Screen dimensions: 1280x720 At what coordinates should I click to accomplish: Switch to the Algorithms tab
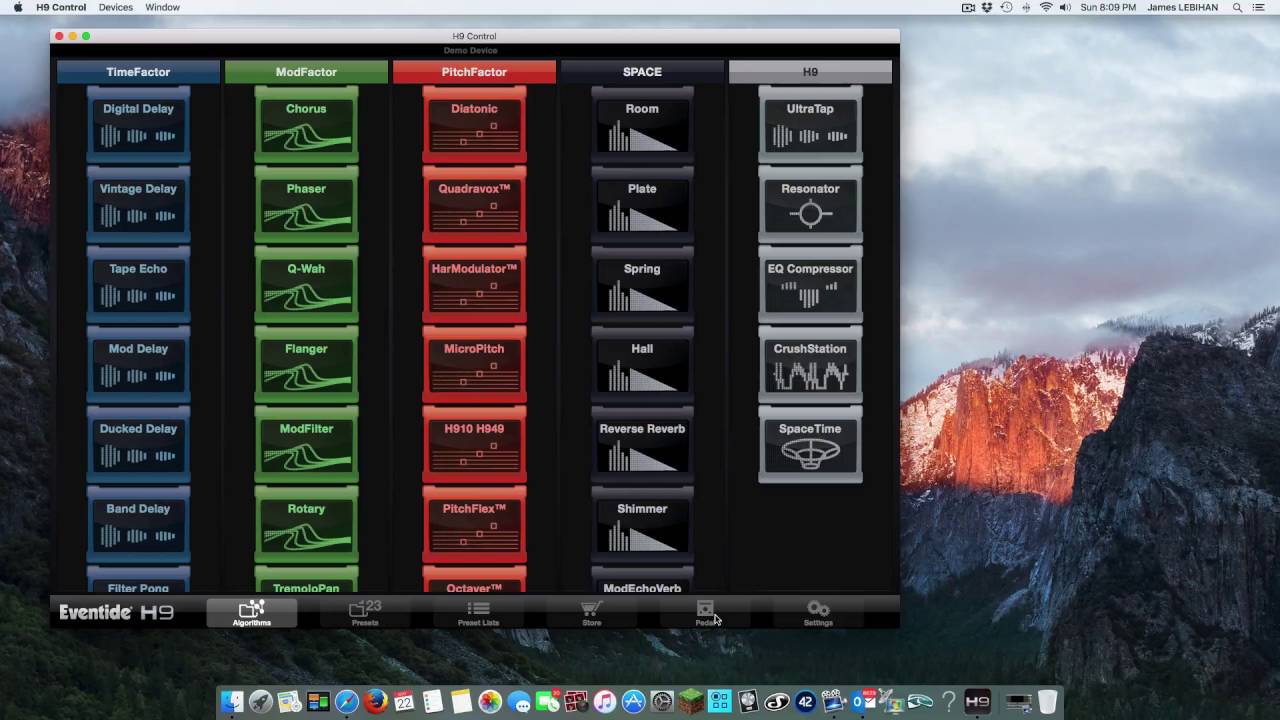point(252,613)
